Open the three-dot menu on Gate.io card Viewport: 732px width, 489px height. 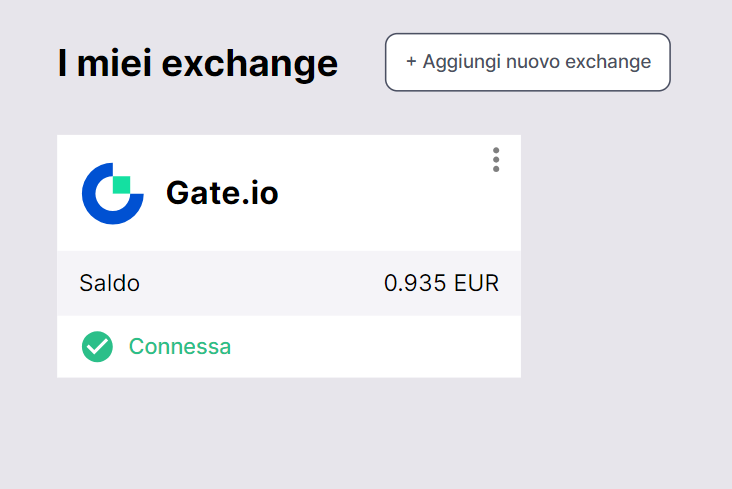pos(496,160)
